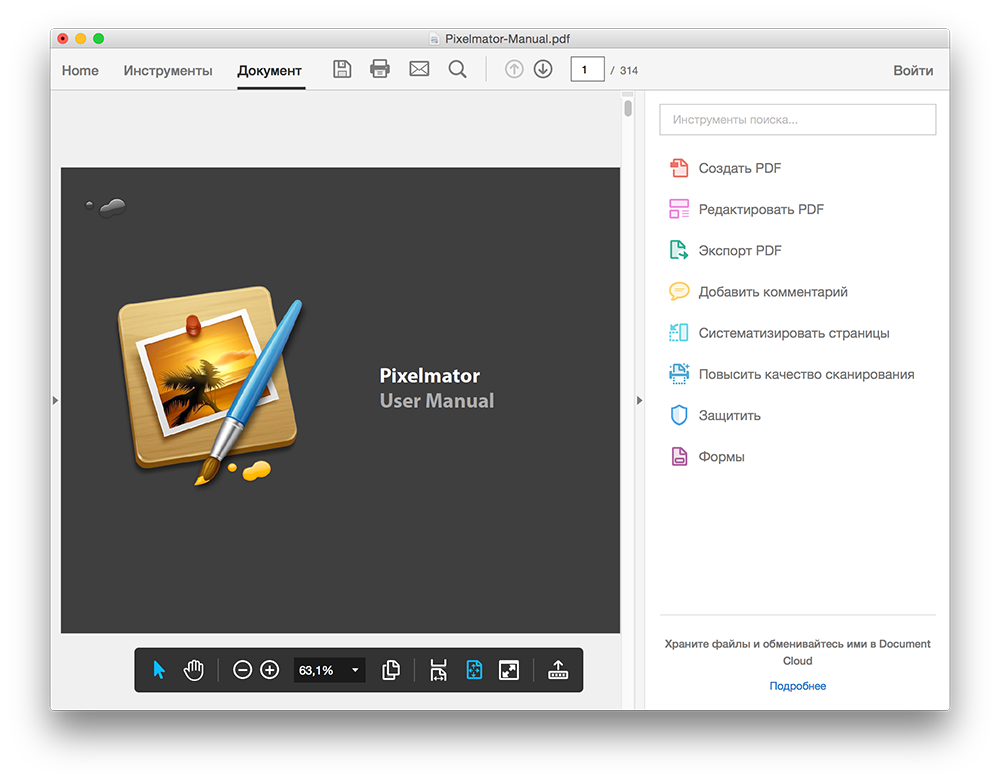Click the Protect shield icon

pyautogui.click(x=679, y=415)
